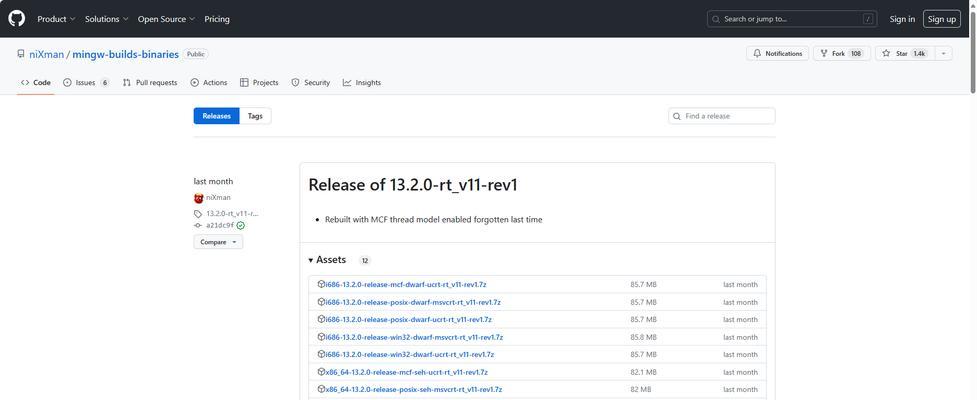
Task: Click the Assets count badge 12
Action: pyautogui.click(x=365, y=260)
